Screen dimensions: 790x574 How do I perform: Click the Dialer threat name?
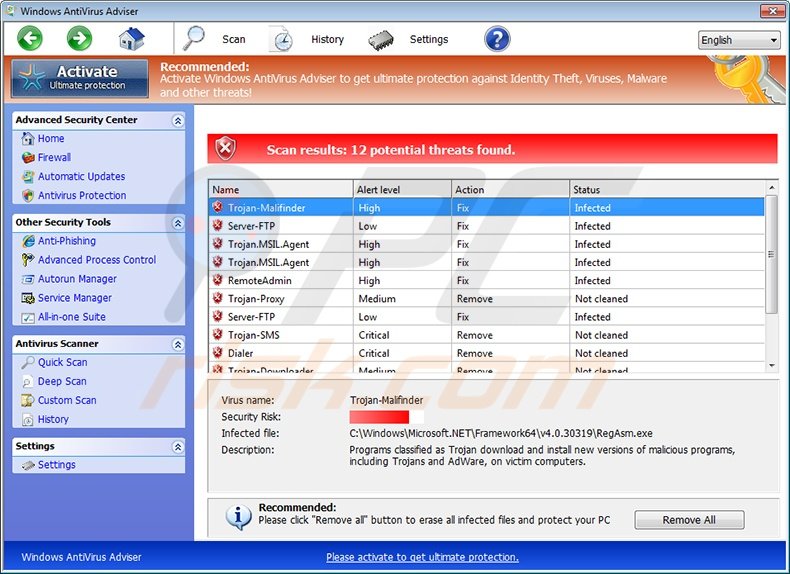pyautogui.click(x=240, y=353)
